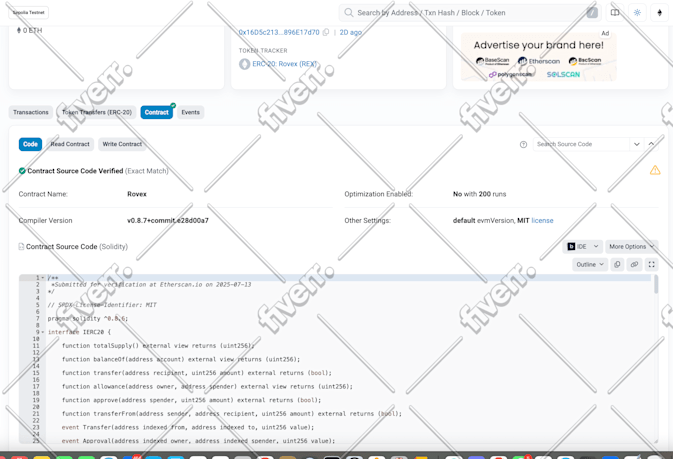This screenshot has height=459, width=673.
Task: Click compiler version v0.8.7+commit.e28d00a7
Action: coord(168,221)
